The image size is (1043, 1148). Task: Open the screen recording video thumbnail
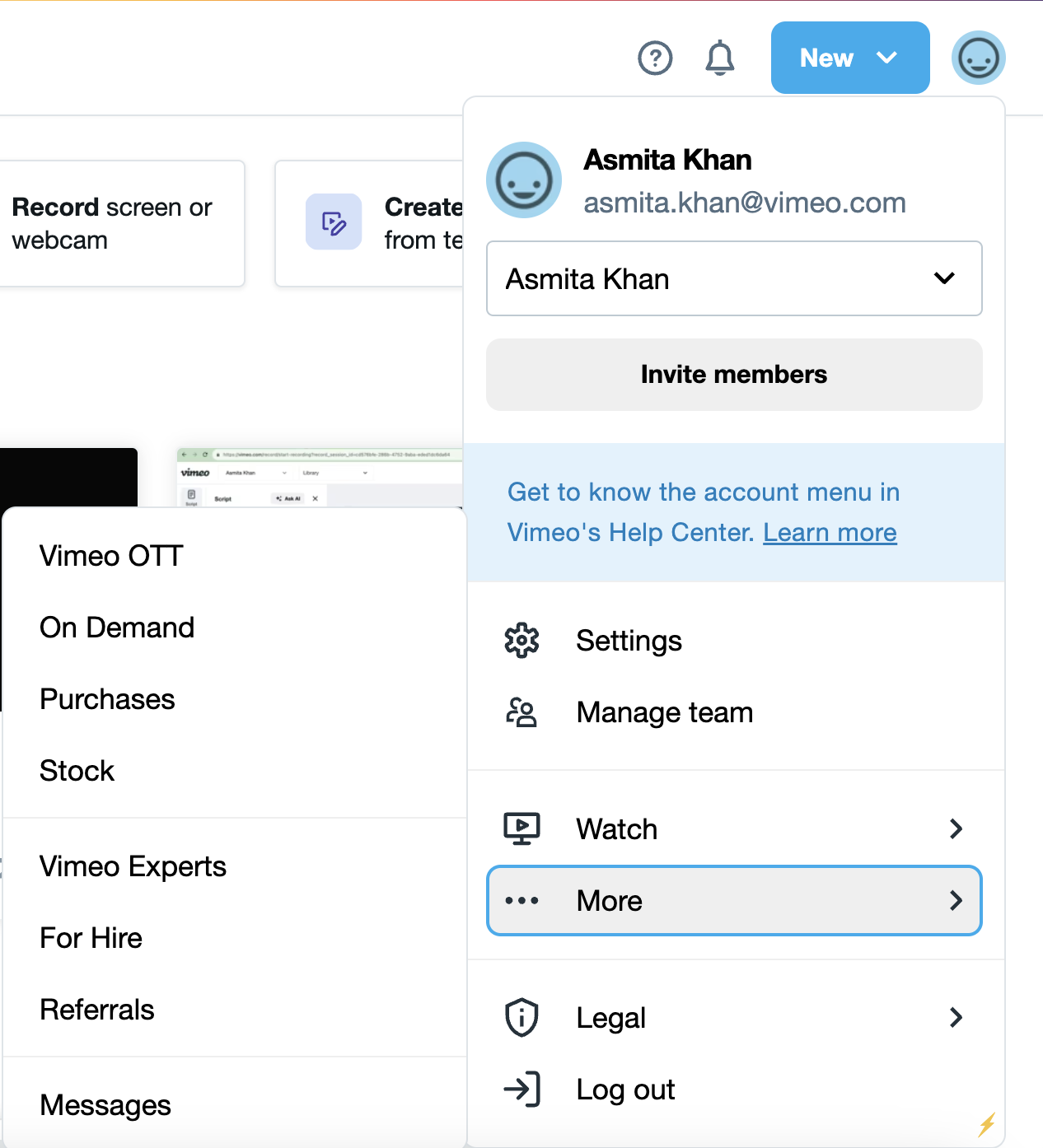tap(320, 478)
